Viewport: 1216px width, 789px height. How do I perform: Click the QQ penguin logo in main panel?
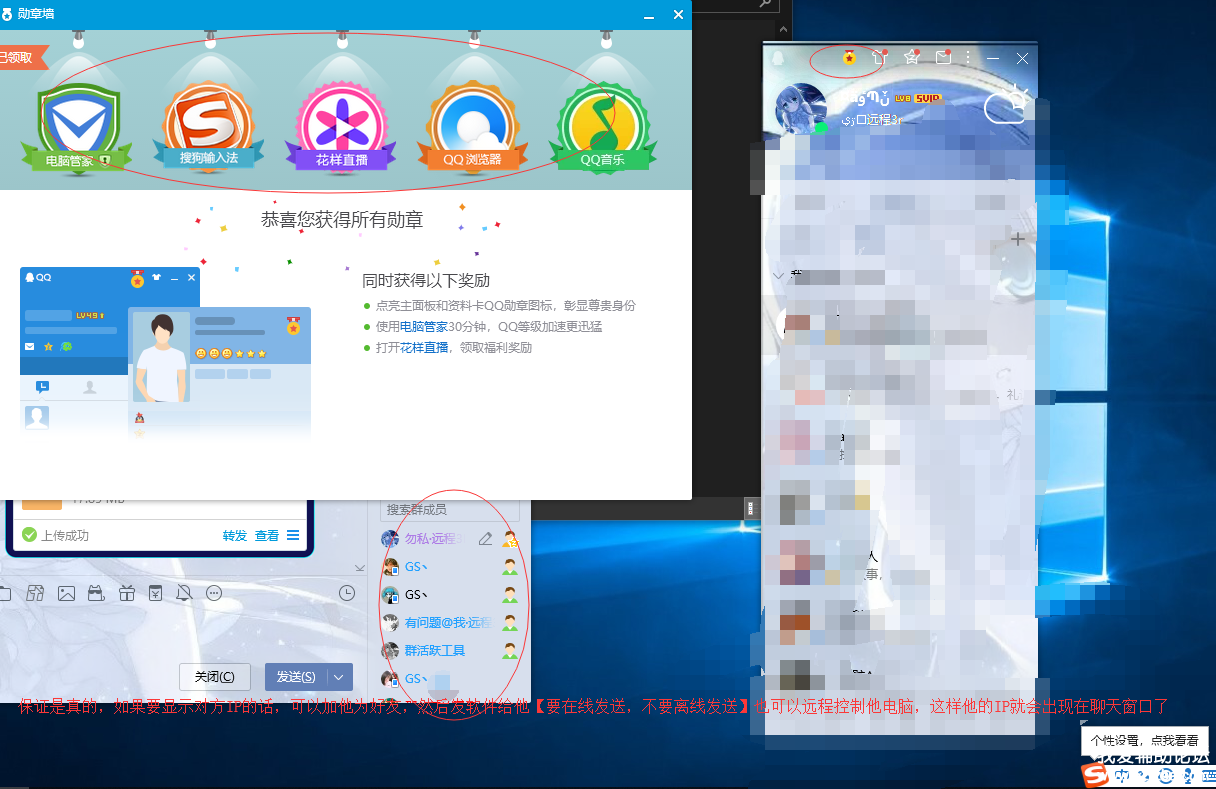point(777,58)
